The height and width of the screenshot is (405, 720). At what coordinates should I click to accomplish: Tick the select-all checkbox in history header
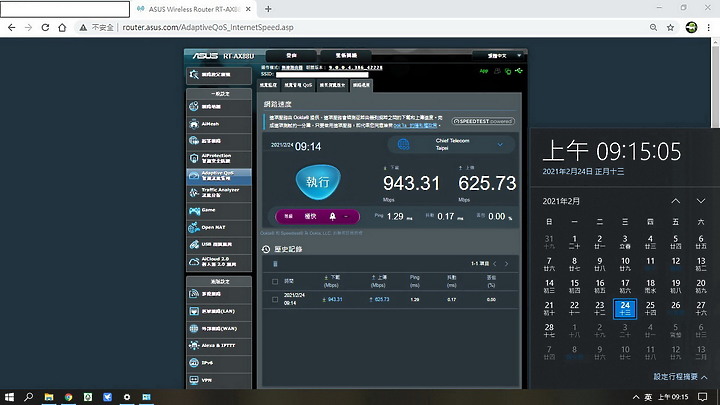tap(275, 281)
